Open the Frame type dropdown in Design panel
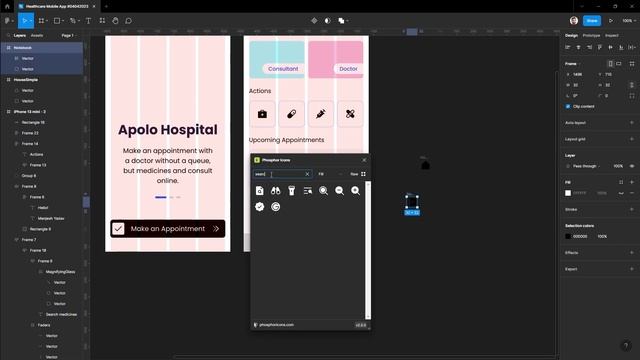The width and height of the screenshot is (640, 360). click(x=573, y=64)
